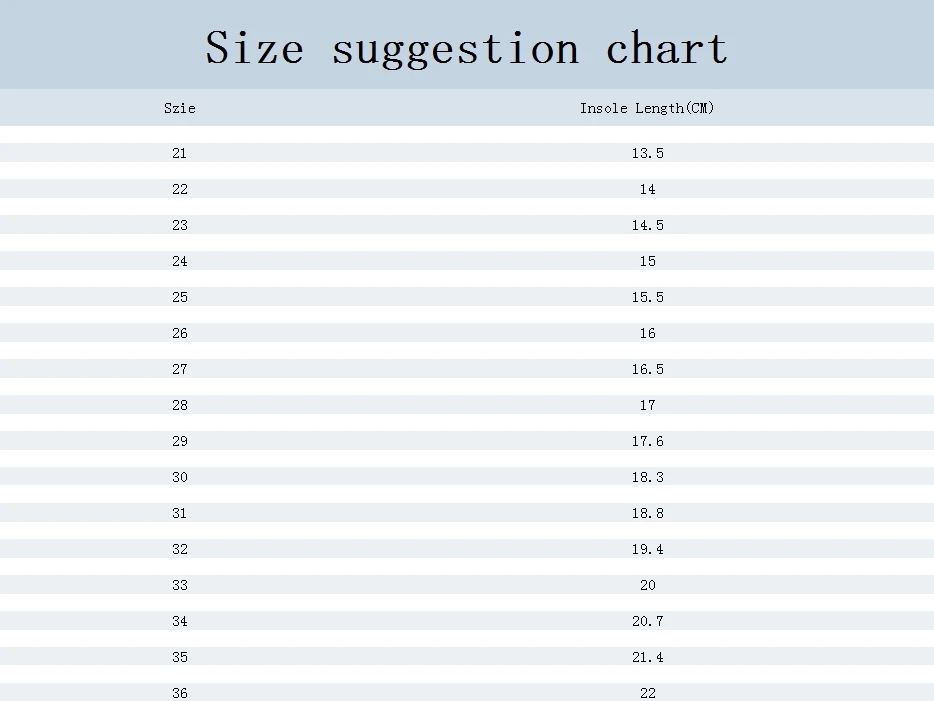Click size 21 in the chart
This screenshot has height=701, width=934.
click(180, 153)
